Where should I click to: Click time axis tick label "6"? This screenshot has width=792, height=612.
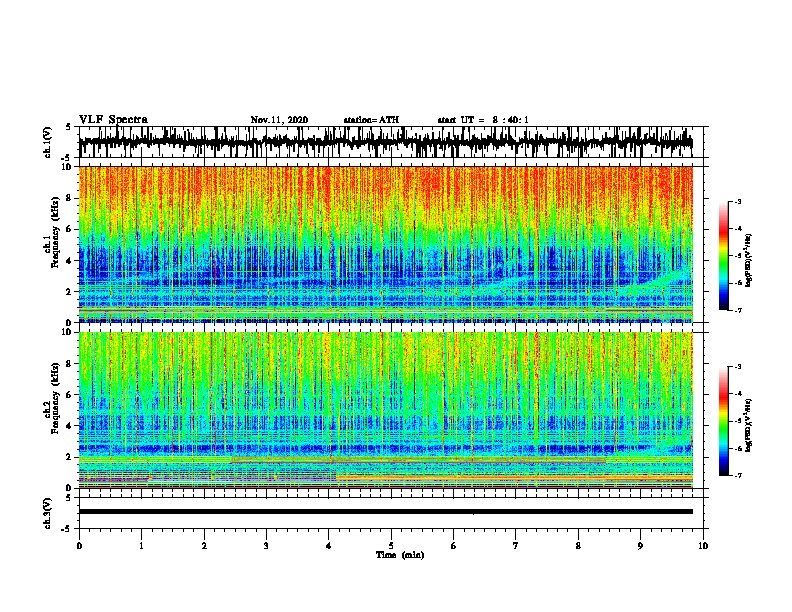coord(454,545)
